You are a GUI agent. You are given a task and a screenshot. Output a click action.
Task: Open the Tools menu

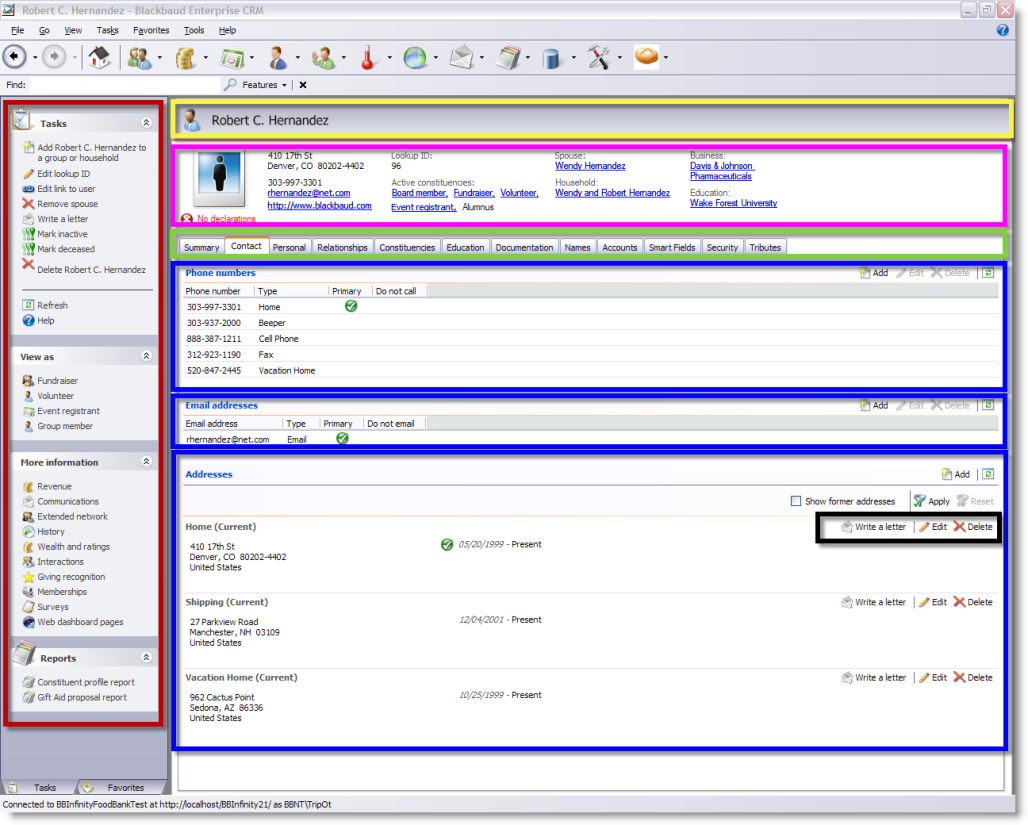tap(193, 30)
